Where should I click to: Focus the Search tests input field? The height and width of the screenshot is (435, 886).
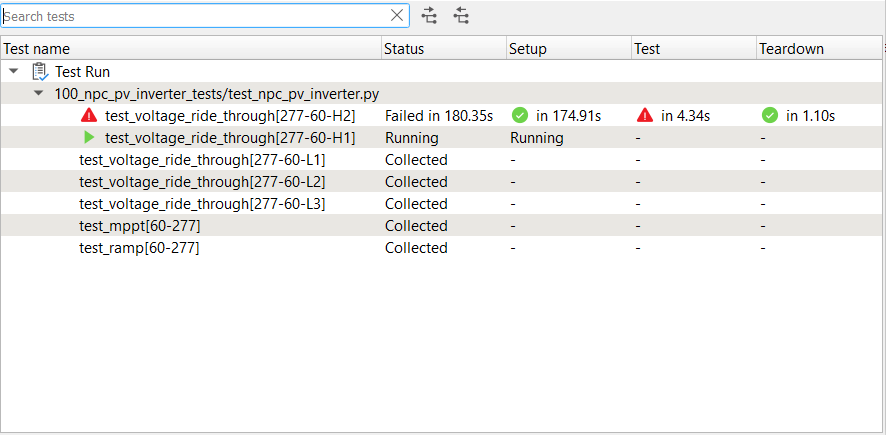pyautogui.click(x=195, y=16)
